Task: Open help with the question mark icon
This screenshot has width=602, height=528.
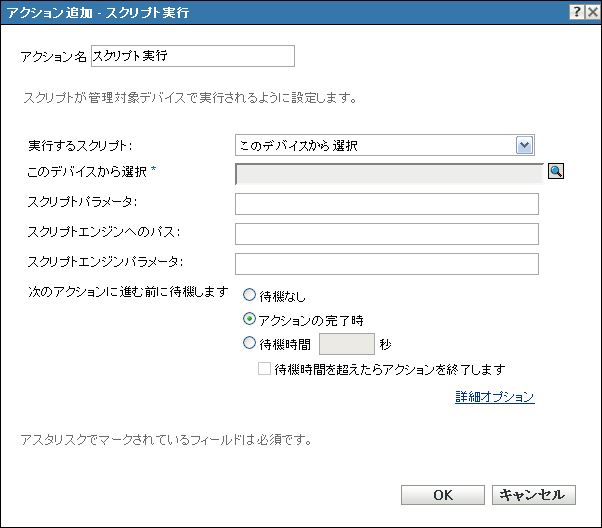Action: (x=577, y=12)
